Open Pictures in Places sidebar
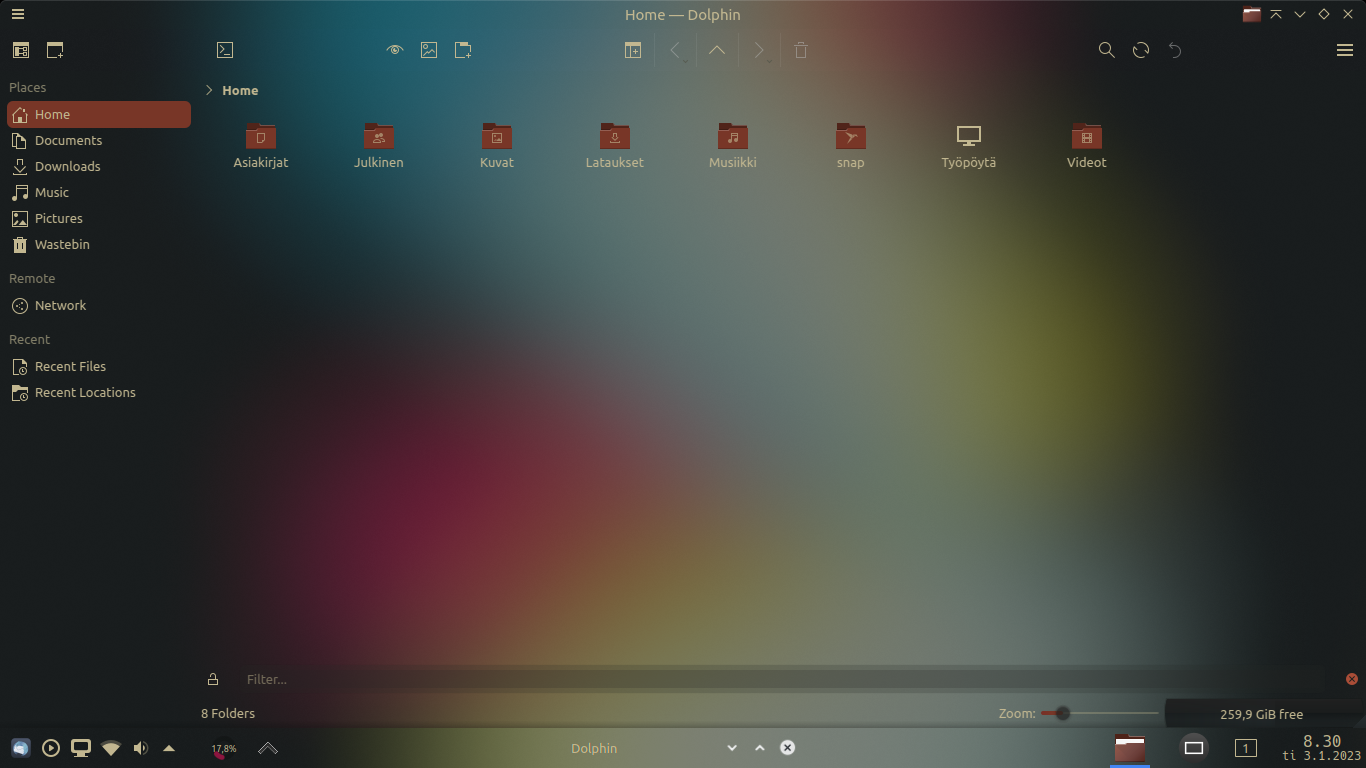The height and width of the screenshot is (768, 1366). [99, 218]
